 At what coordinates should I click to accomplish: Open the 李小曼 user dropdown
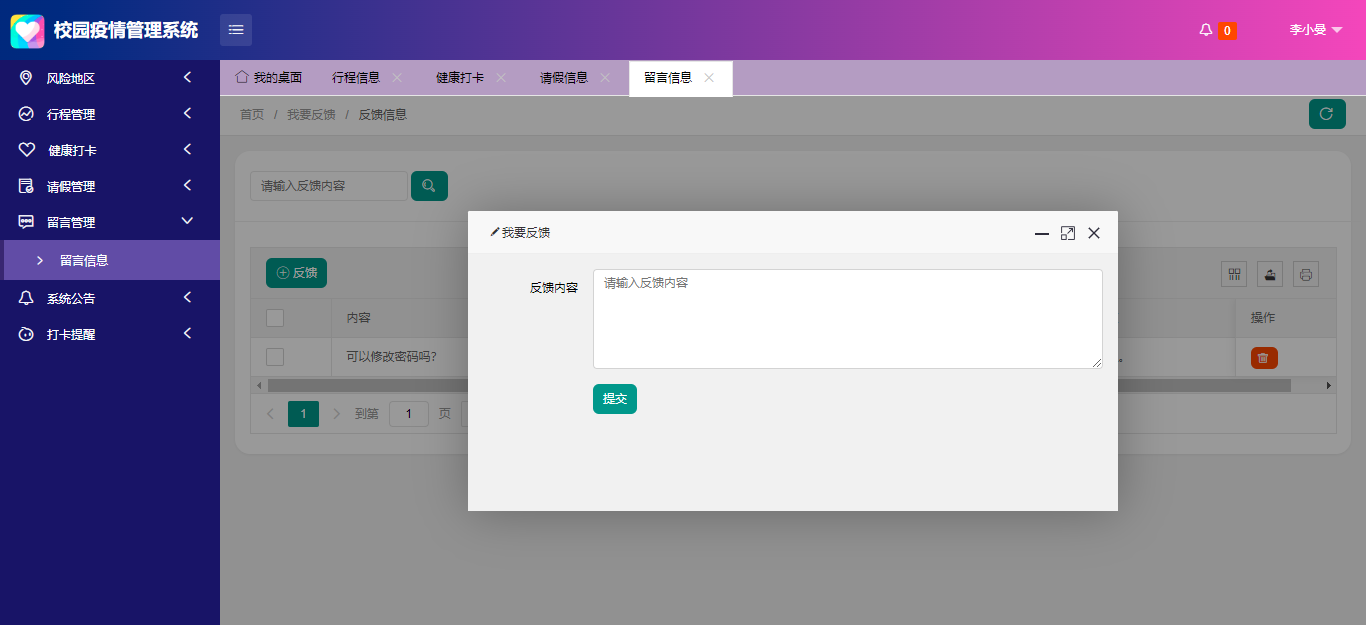point(1315,30)
